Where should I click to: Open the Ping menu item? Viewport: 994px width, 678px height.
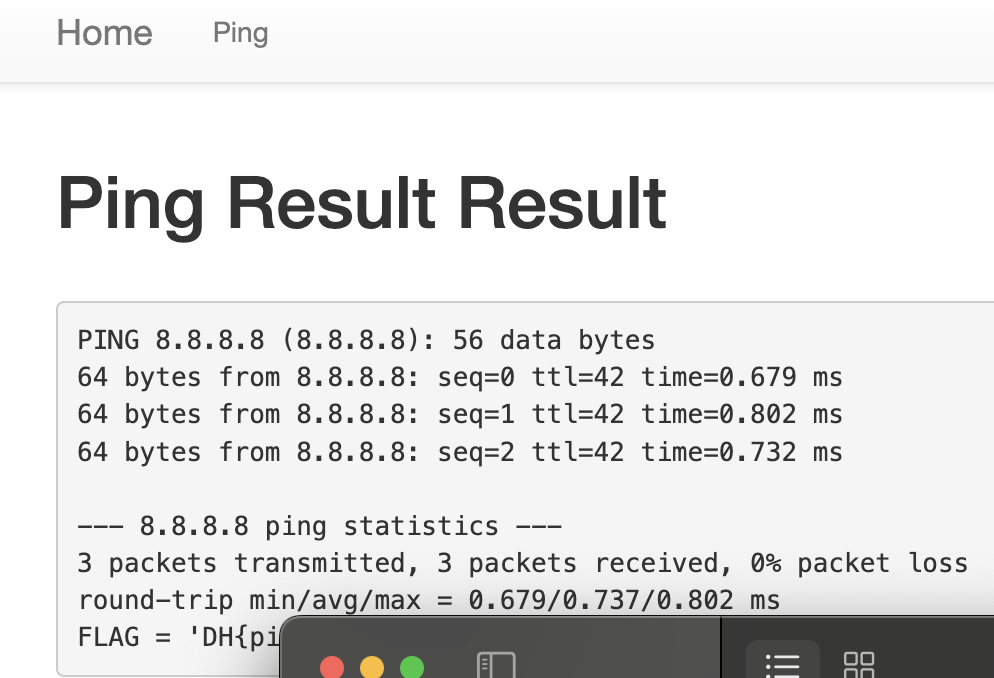241,33
